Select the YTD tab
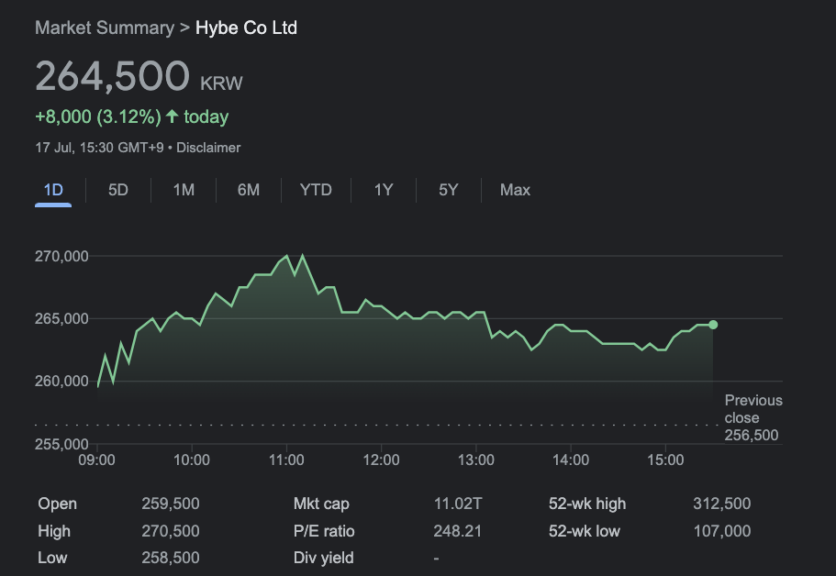This screenshot has width=836, height=576. coord(316,190)
